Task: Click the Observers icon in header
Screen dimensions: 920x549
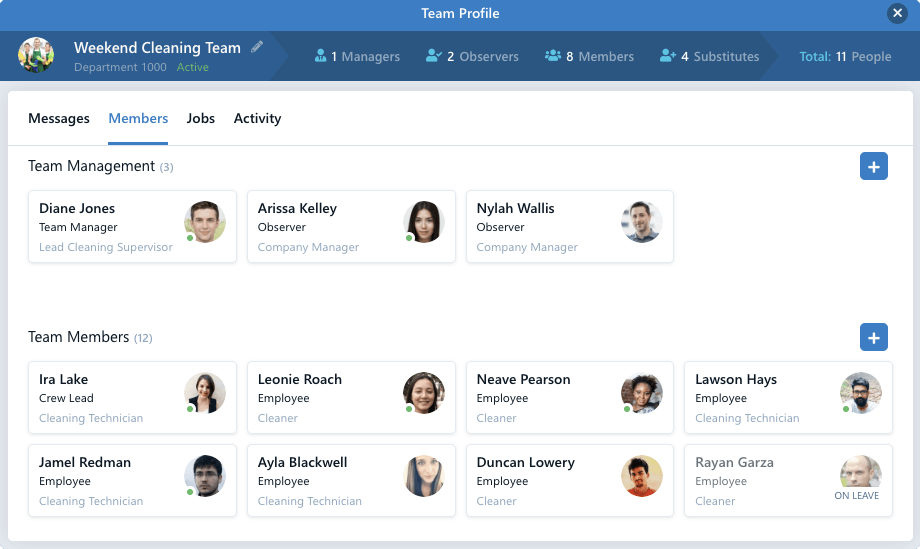Action: pos(433,57)
